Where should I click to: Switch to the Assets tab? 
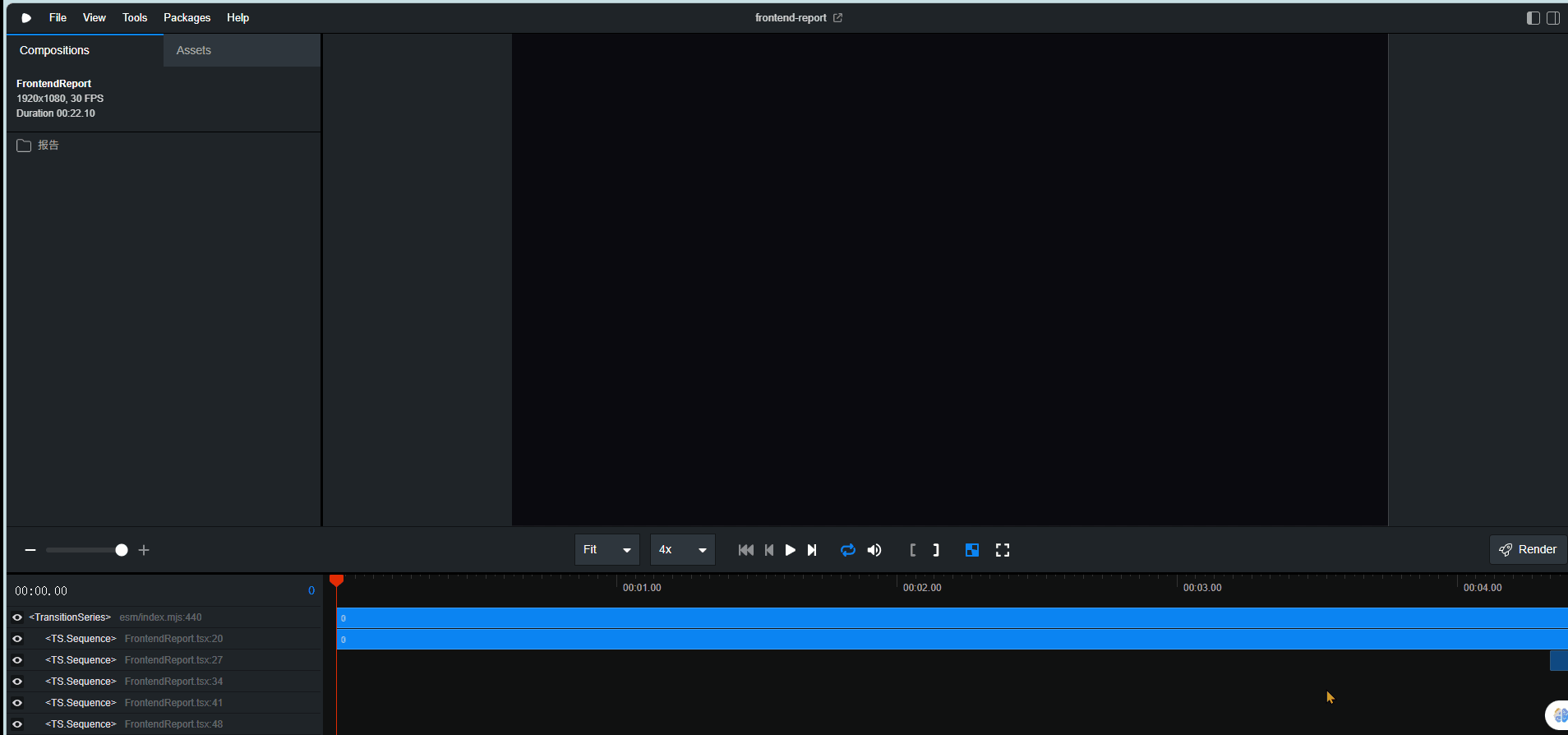pyautogui.click(x=242, y=50)
